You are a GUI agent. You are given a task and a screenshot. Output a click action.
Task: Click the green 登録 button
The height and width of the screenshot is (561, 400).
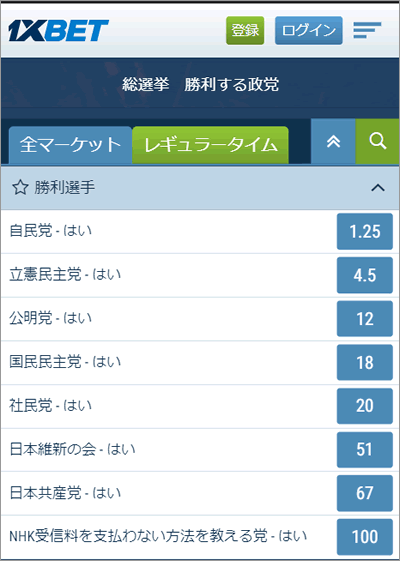[x=245, y=30]
